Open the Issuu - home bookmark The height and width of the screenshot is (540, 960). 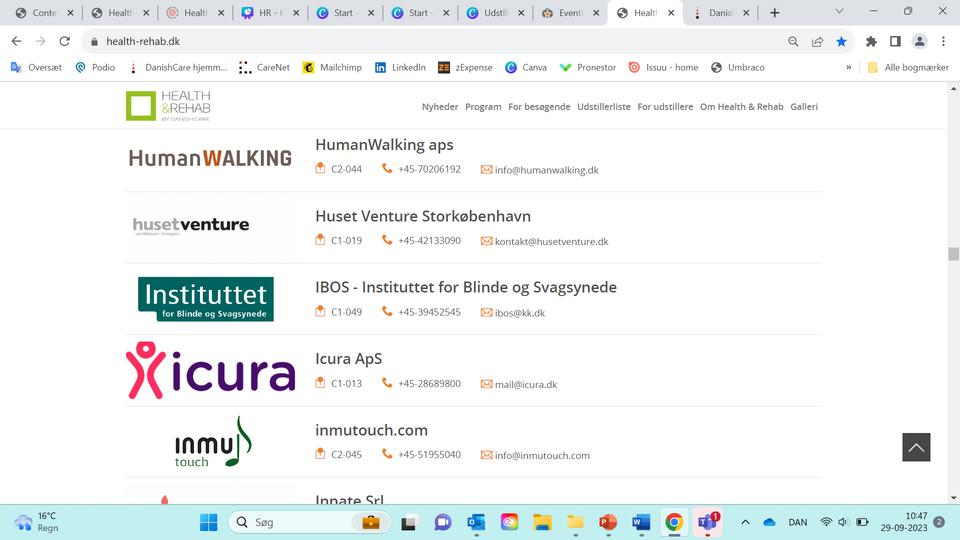(664, 67)
